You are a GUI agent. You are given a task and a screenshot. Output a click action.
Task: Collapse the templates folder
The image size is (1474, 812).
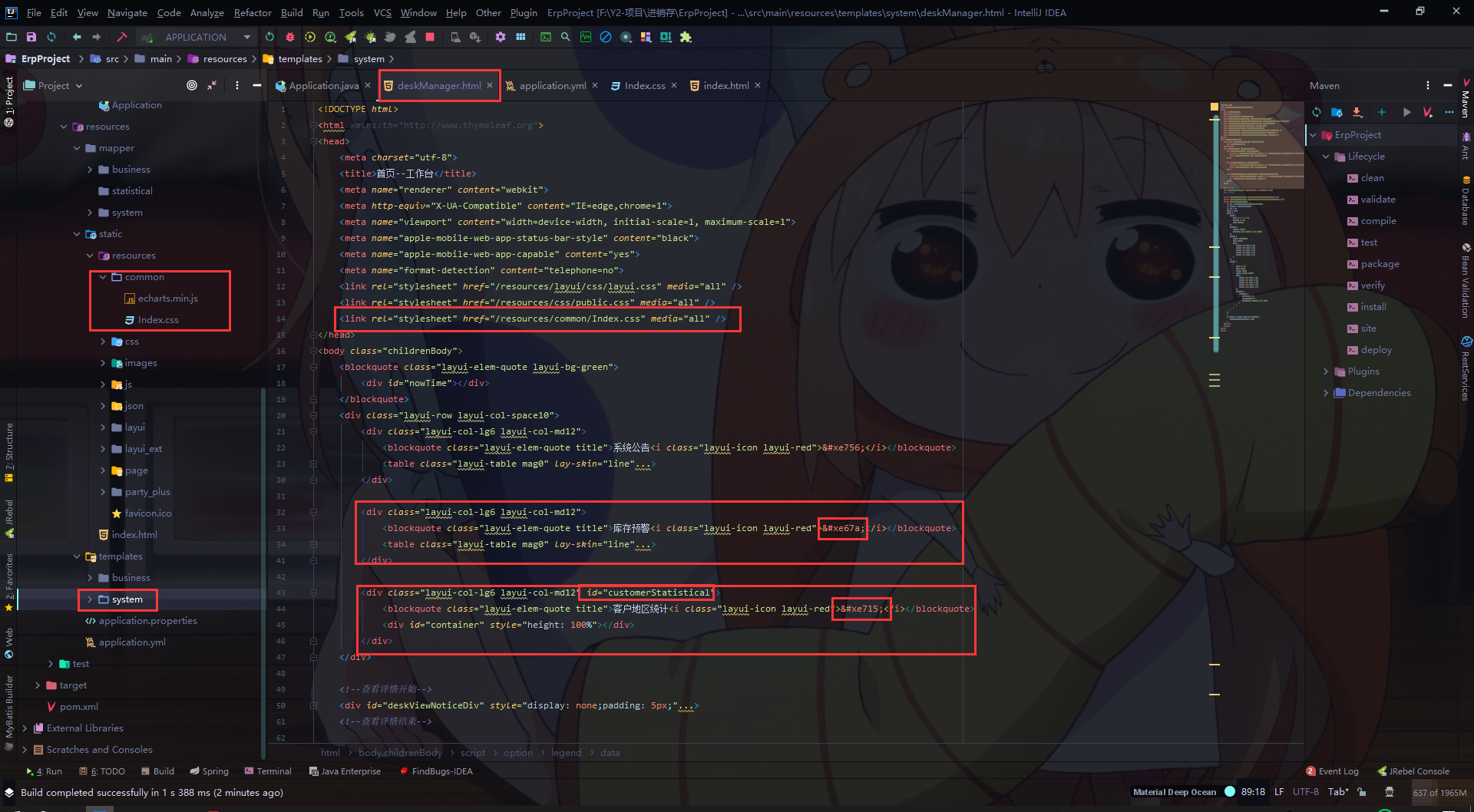[77, 556]
